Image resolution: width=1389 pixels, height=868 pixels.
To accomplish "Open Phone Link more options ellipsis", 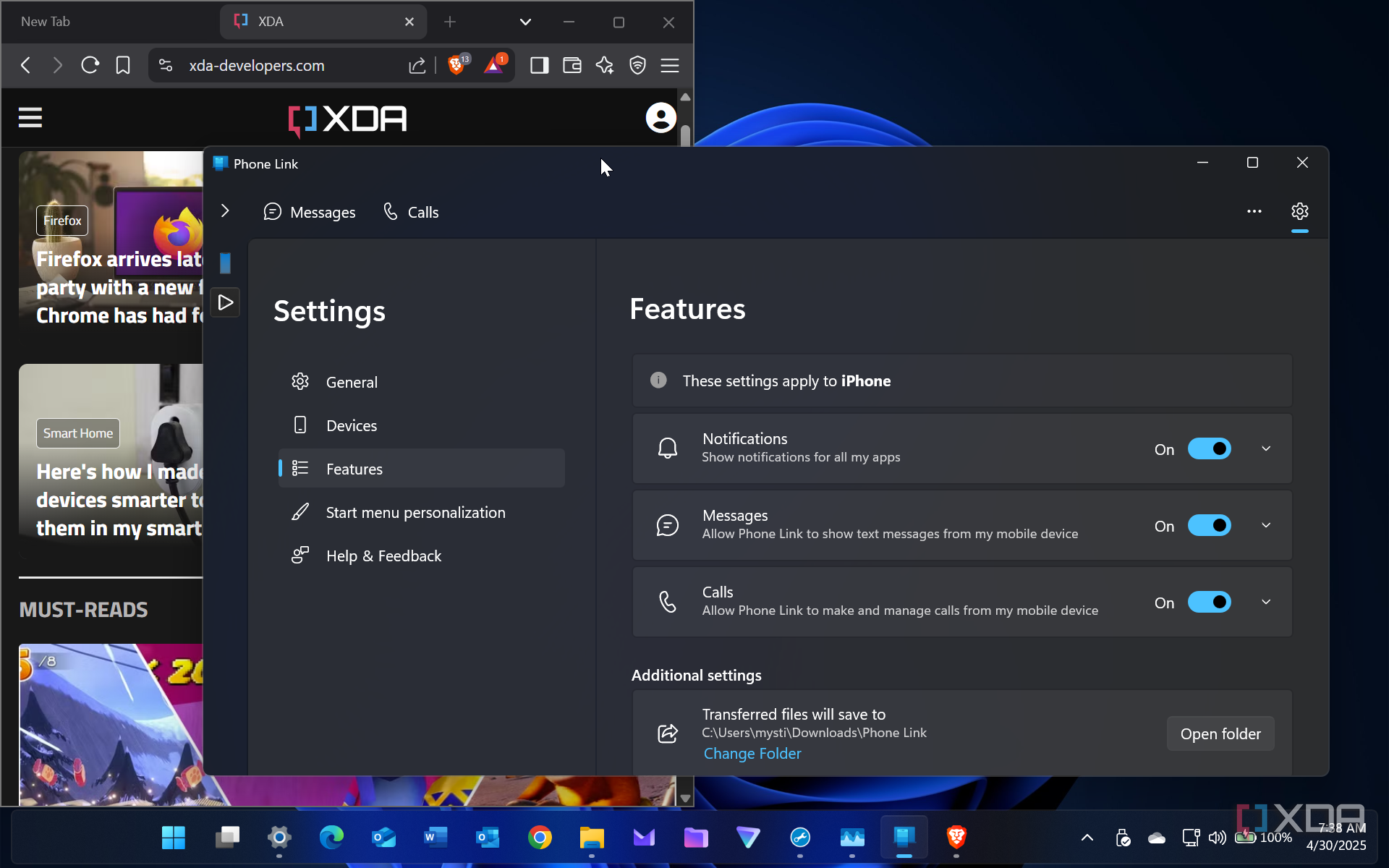I will (1254, 211).
